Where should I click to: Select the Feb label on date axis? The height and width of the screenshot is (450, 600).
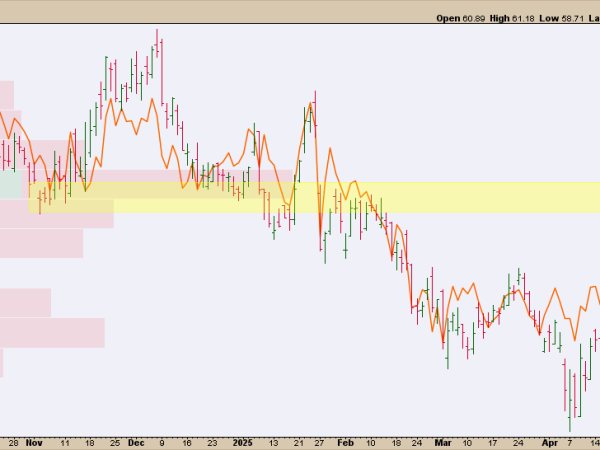click(x=345, y=443)
